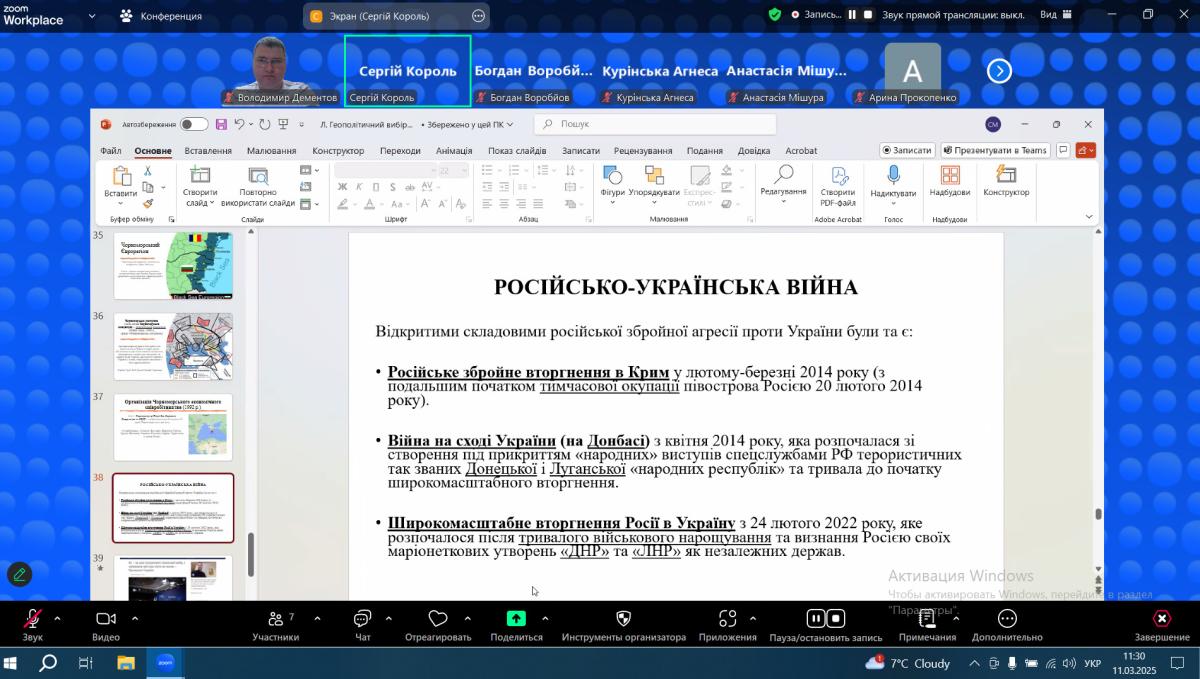Toggle the AutoSave switch

tap(194, 125)
